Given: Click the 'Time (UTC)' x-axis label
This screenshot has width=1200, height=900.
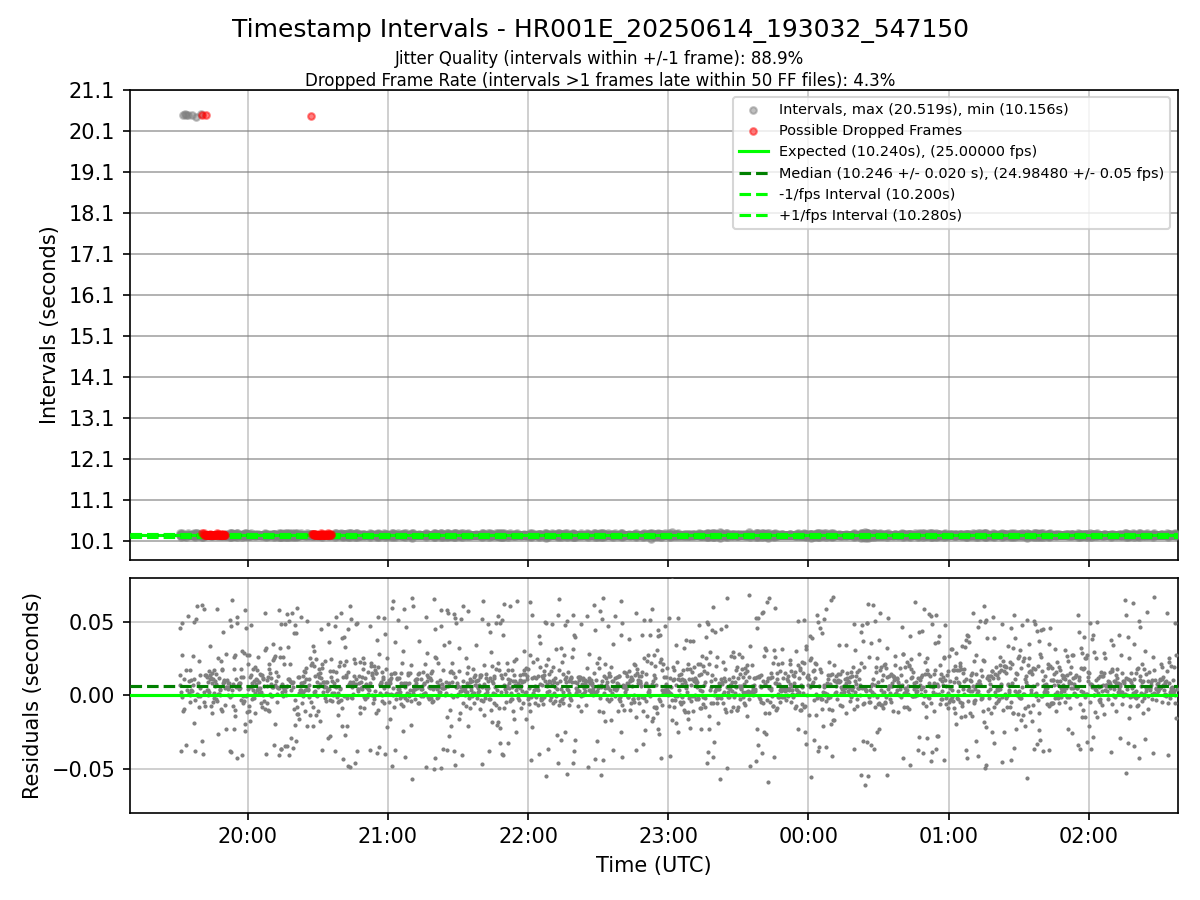Looking at the screenshot, I should [x=653, y=865].
